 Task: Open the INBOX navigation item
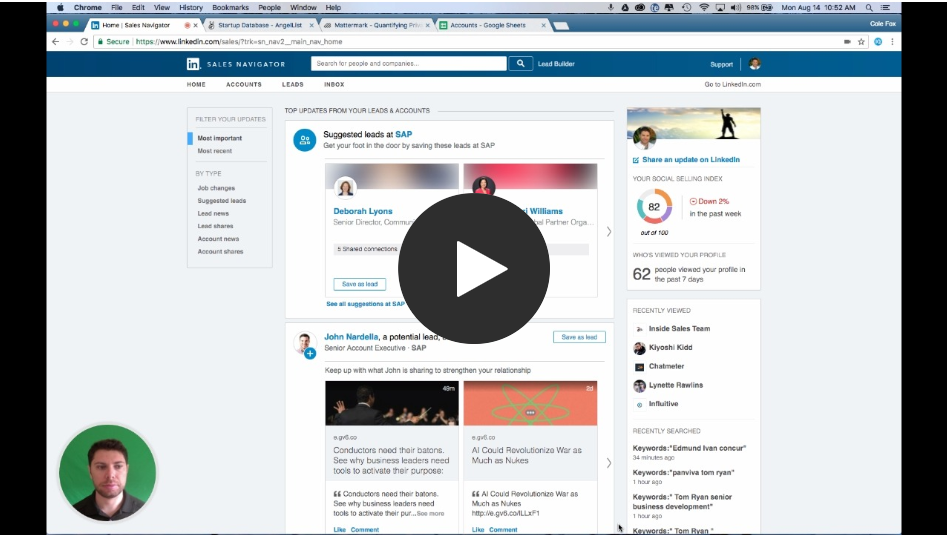tap(334, 85)
